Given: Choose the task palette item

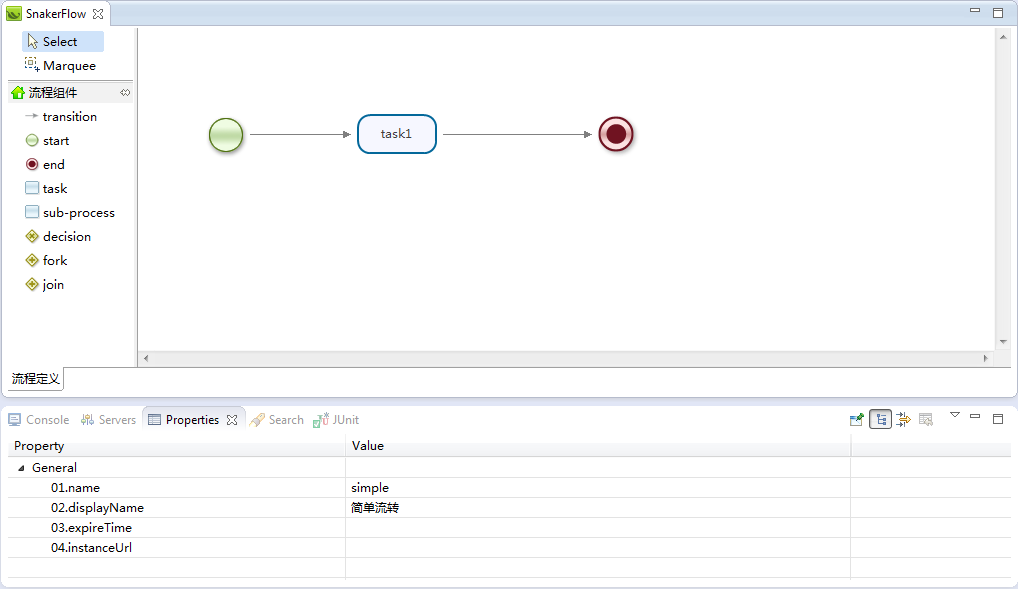Looking at the screenshot, I should click(x=47, y=189).
